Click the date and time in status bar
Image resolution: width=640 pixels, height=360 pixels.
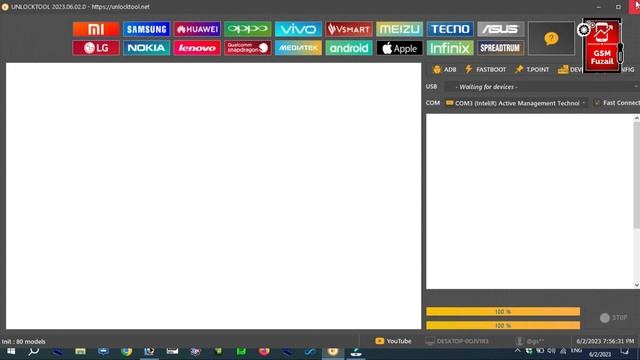click(605, 341)
